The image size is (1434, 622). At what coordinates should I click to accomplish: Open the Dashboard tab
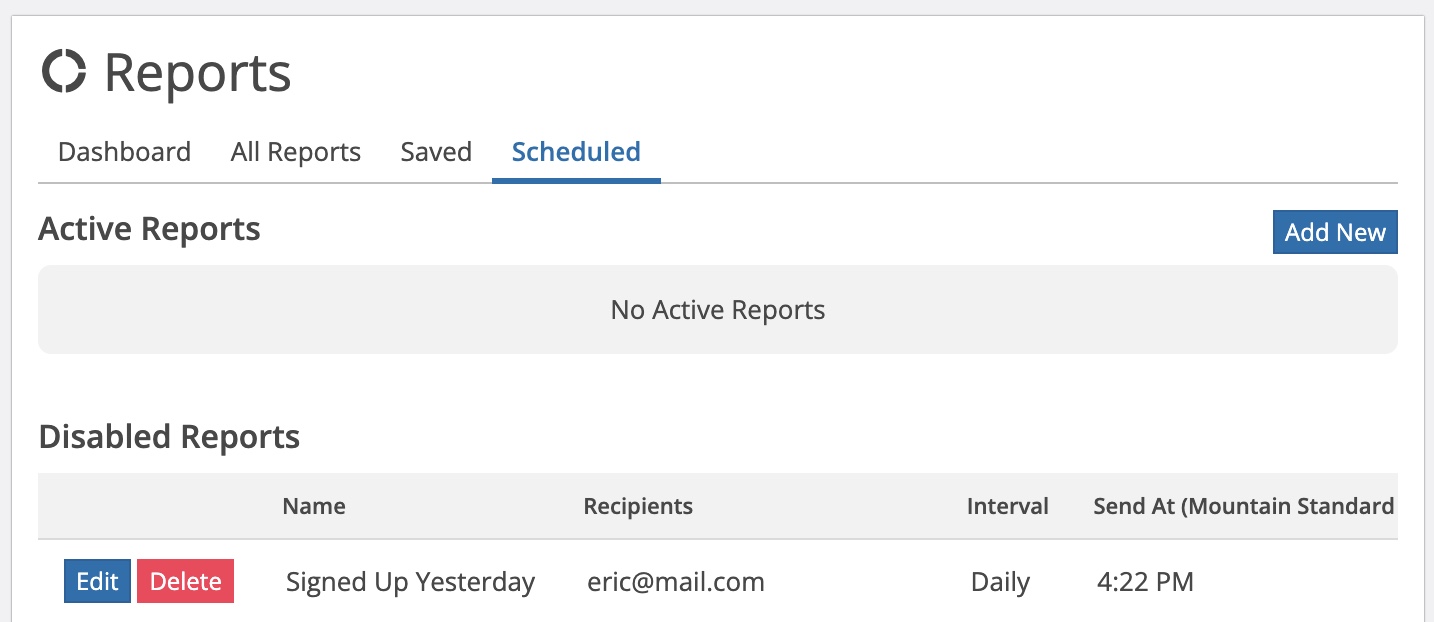tap(124, 152)
